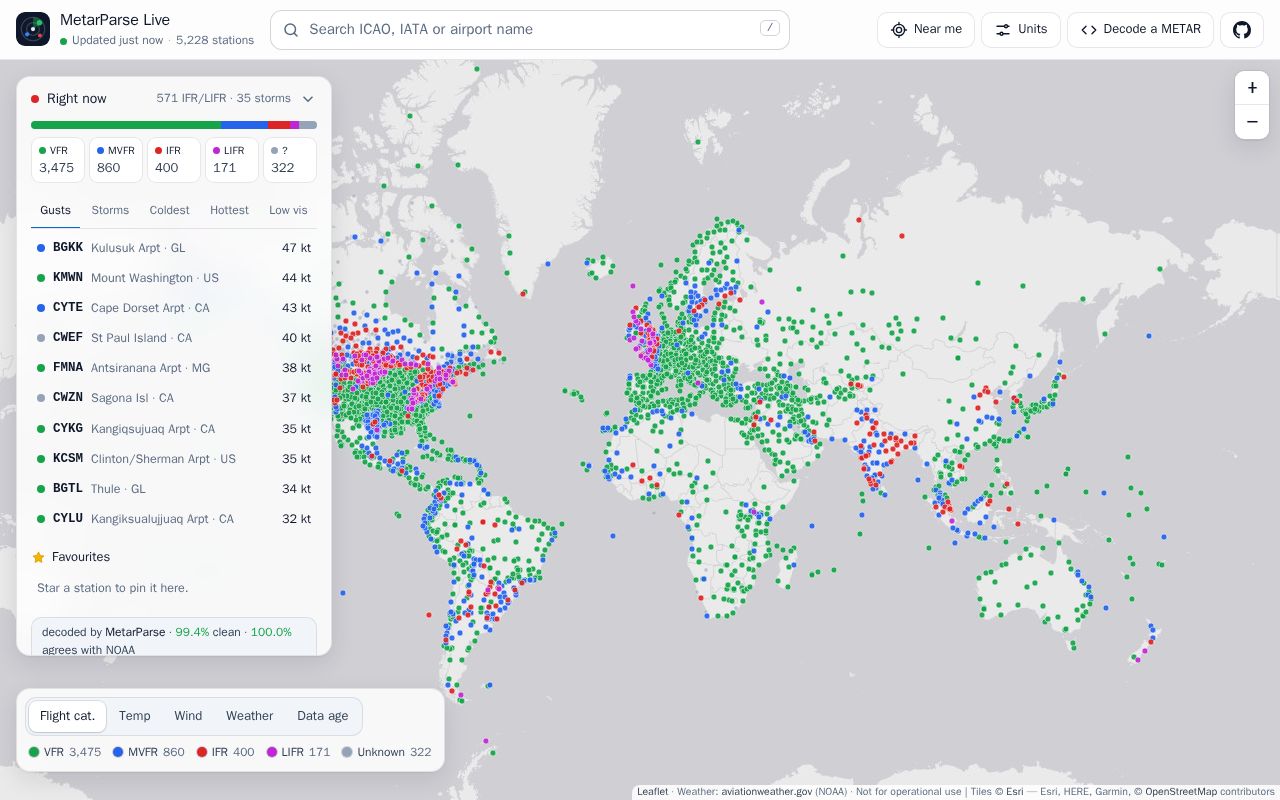Collapse the Right now panel chevron
1280x800 pixels.
[x=308, y=99]
